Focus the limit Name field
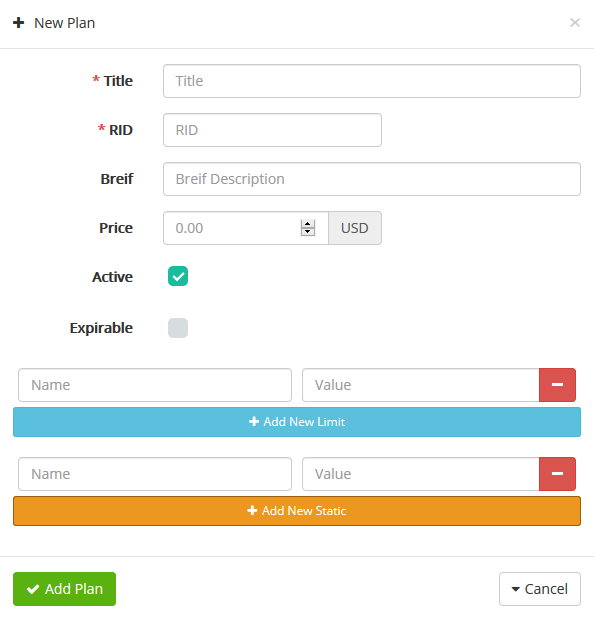 (155, 385)
